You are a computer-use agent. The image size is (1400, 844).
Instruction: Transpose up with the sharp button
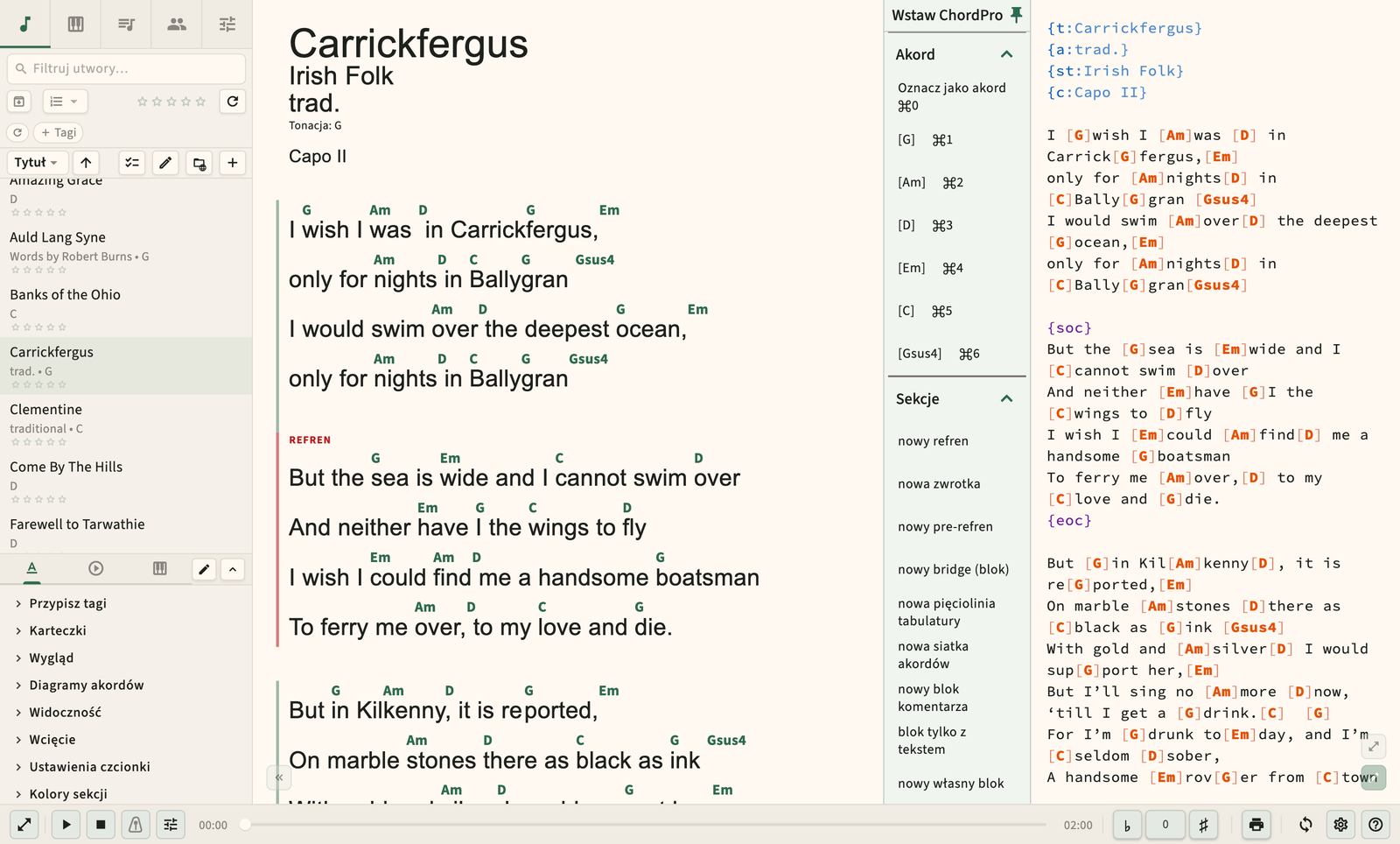coord(1204,825)
